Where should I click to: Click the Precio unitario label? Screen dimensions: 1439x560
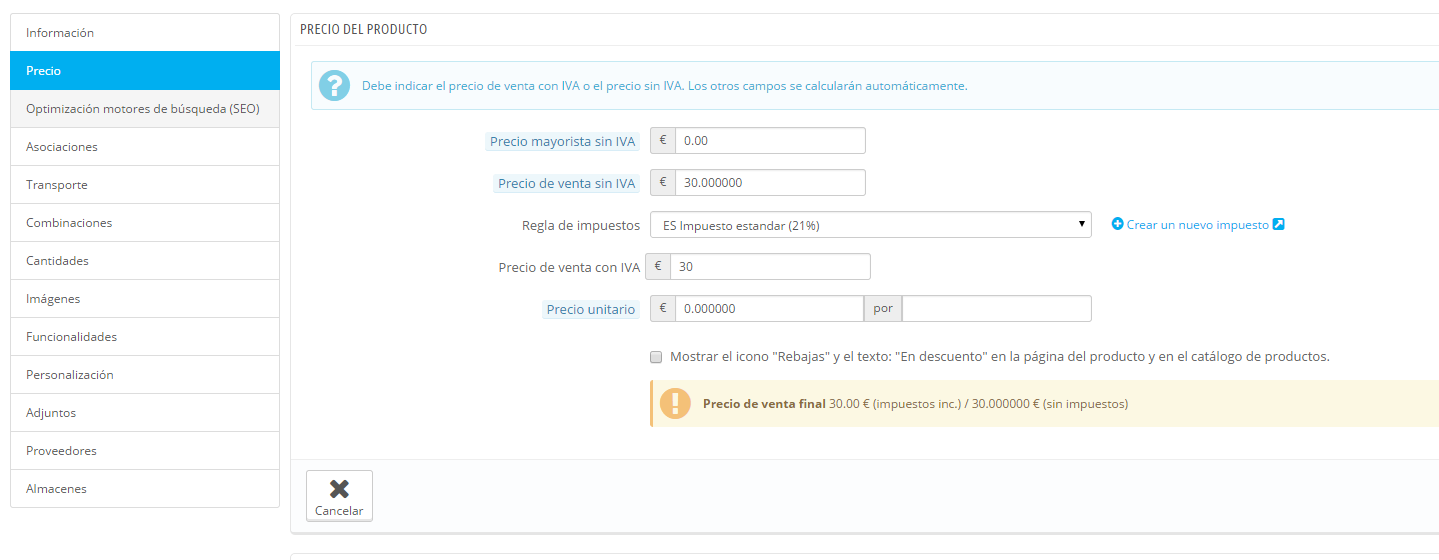(591, 310)
